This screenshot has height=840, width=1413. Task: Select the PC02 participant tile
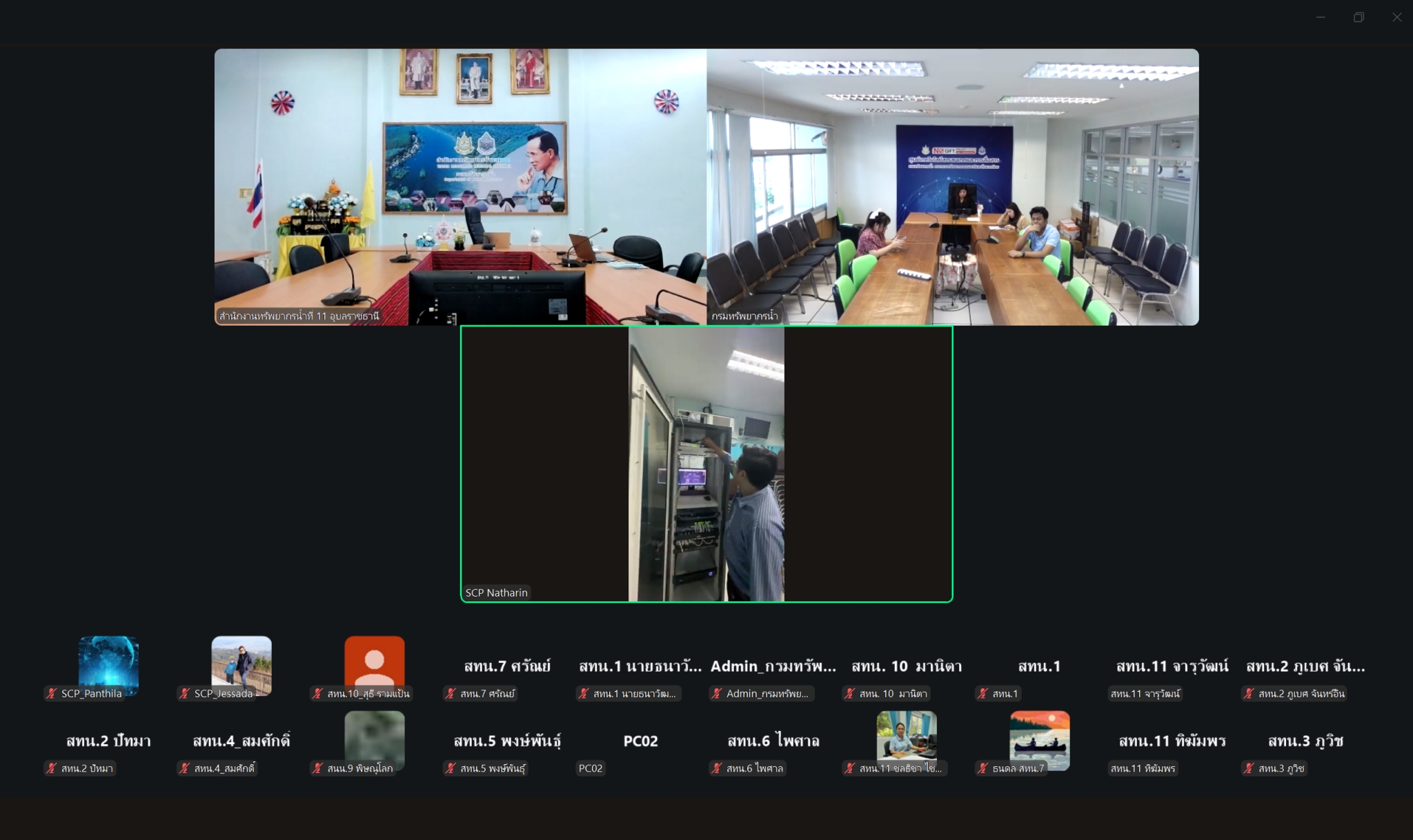(640, 741)
